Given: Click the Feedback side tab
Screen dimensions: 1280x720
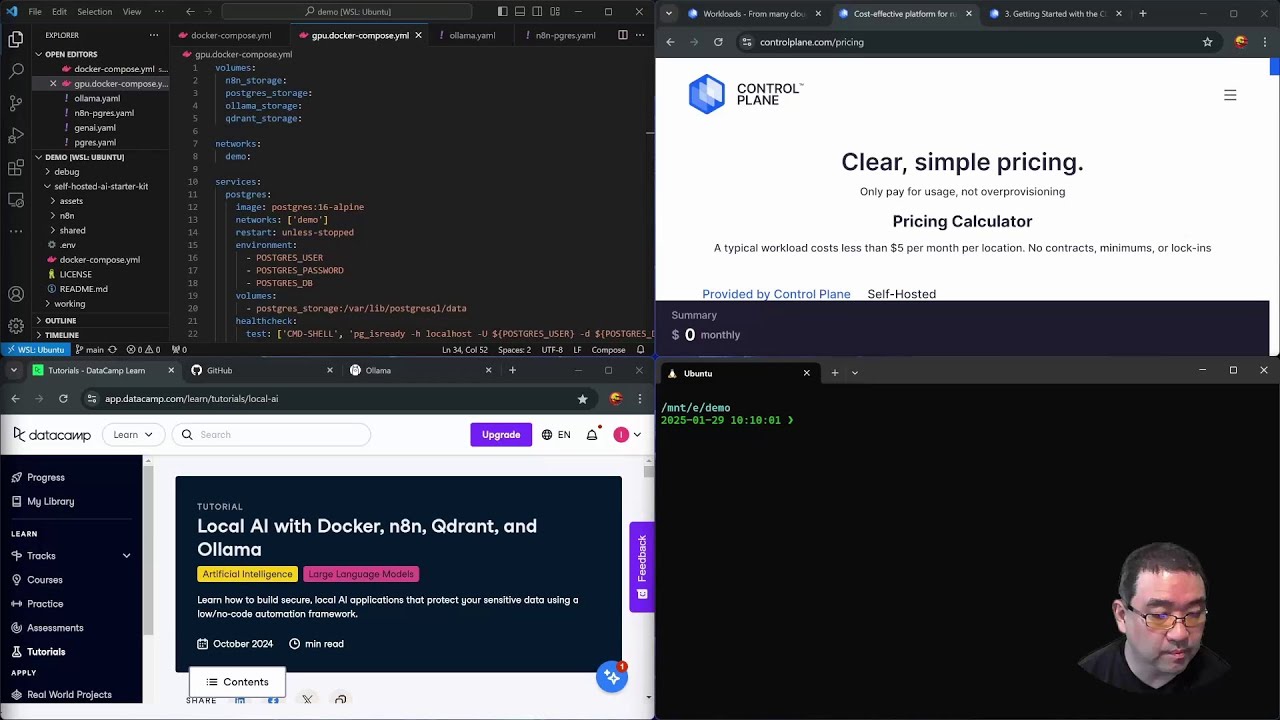Looking at the screenshot, I should pyautogui.click(x=642, y=566).
